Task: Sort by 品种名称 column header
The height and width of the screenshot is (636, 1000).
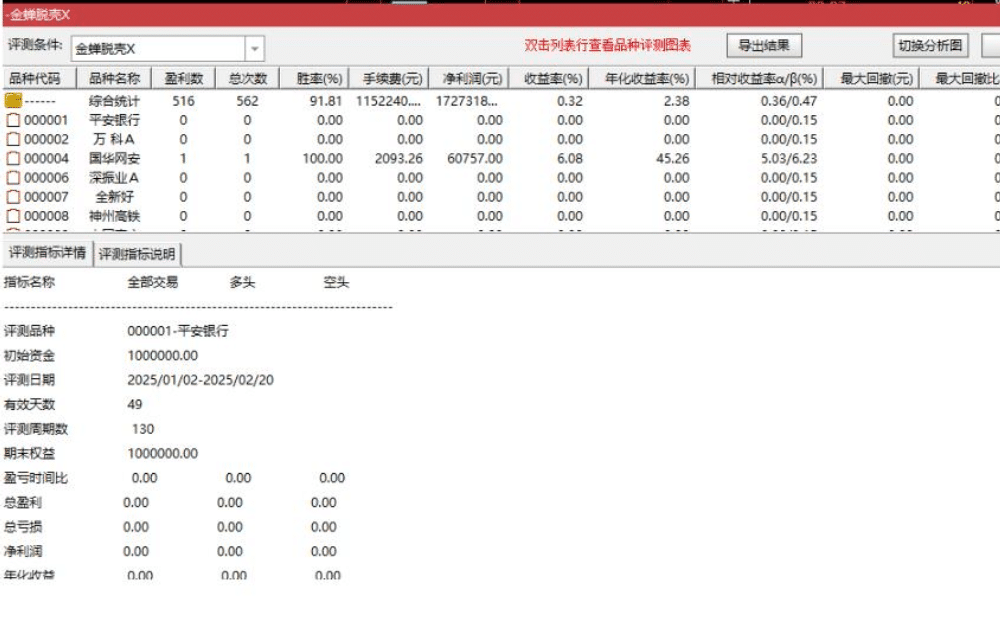Action: [114, 78]
